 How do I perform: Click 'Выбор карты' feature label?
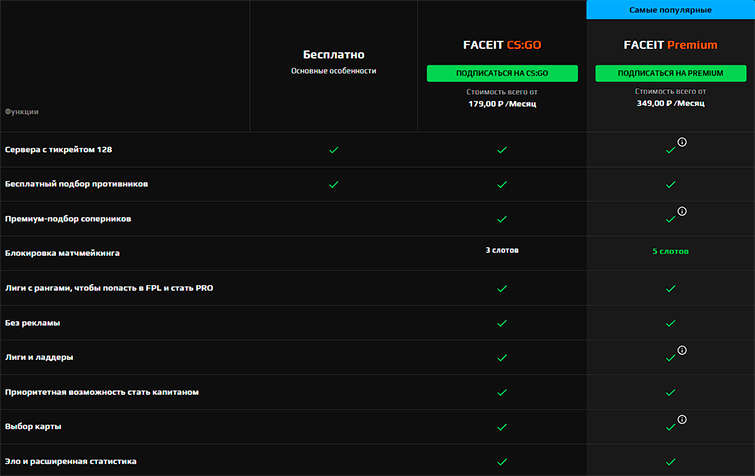(33, 426)
